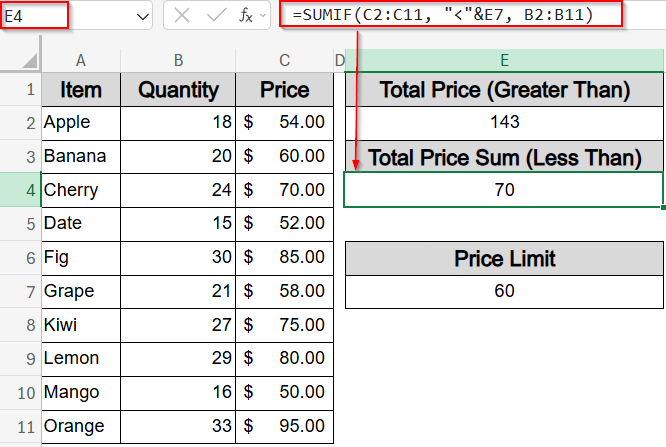Click Lemon's quantity 29
Viewport: 666px width, 447px height.
click(x=178, y=359)
